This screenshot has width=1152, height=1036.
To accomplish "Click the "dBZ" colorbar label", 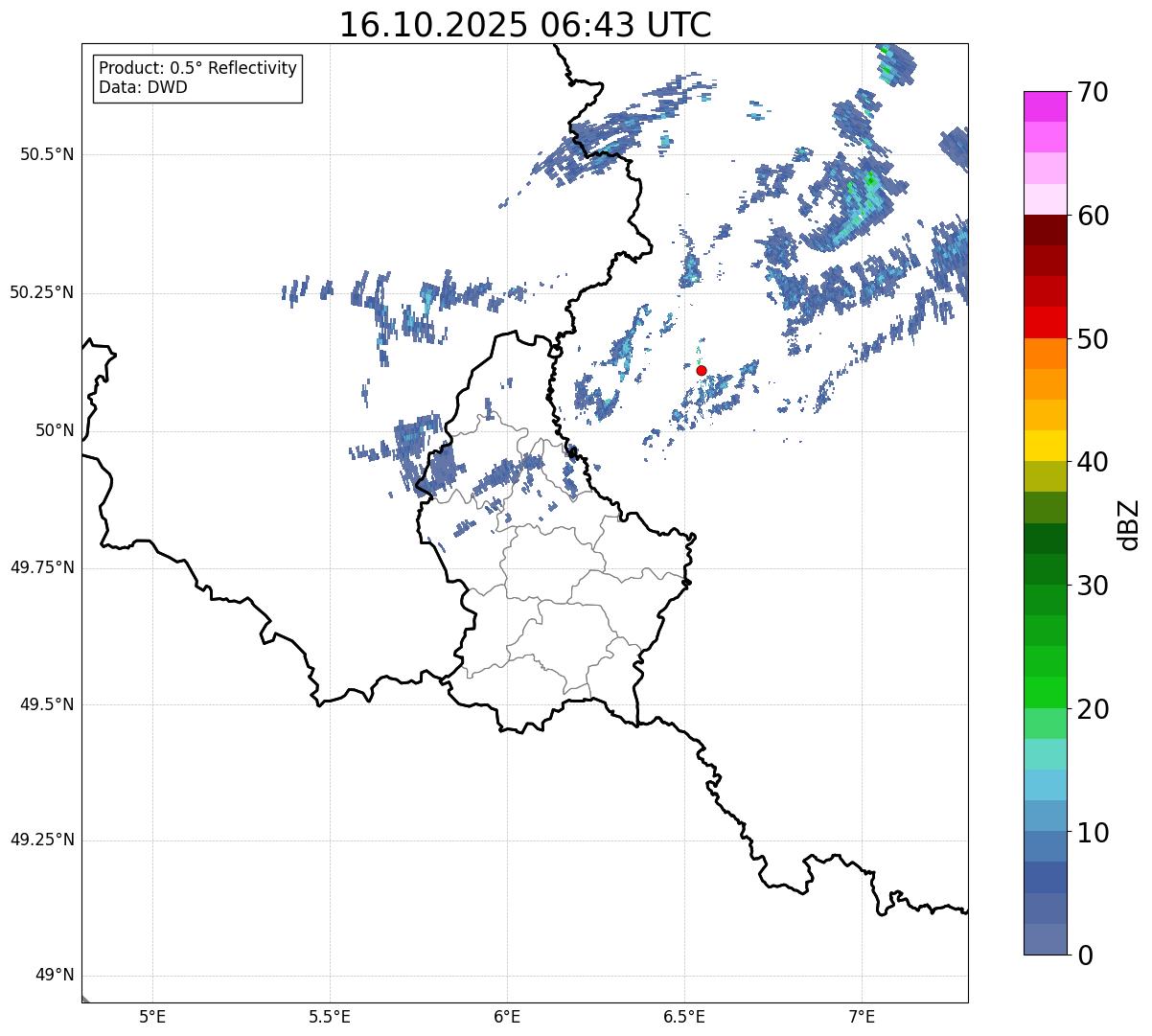I will point(1129,523).
